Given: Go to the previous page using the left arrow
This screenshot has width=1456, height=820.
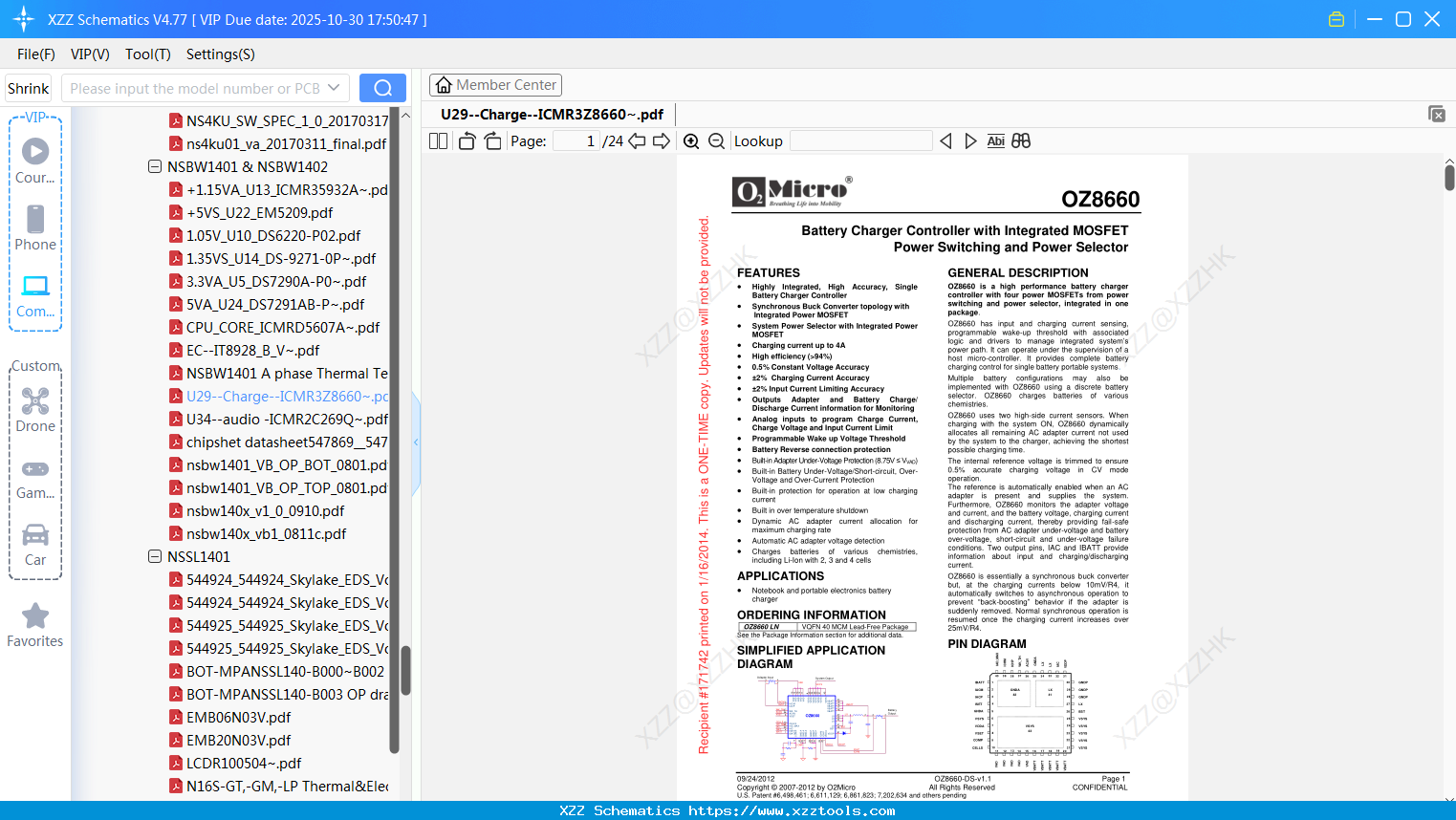Looking at the screenshot, I should pyautogui.click(x=637, y=141).
